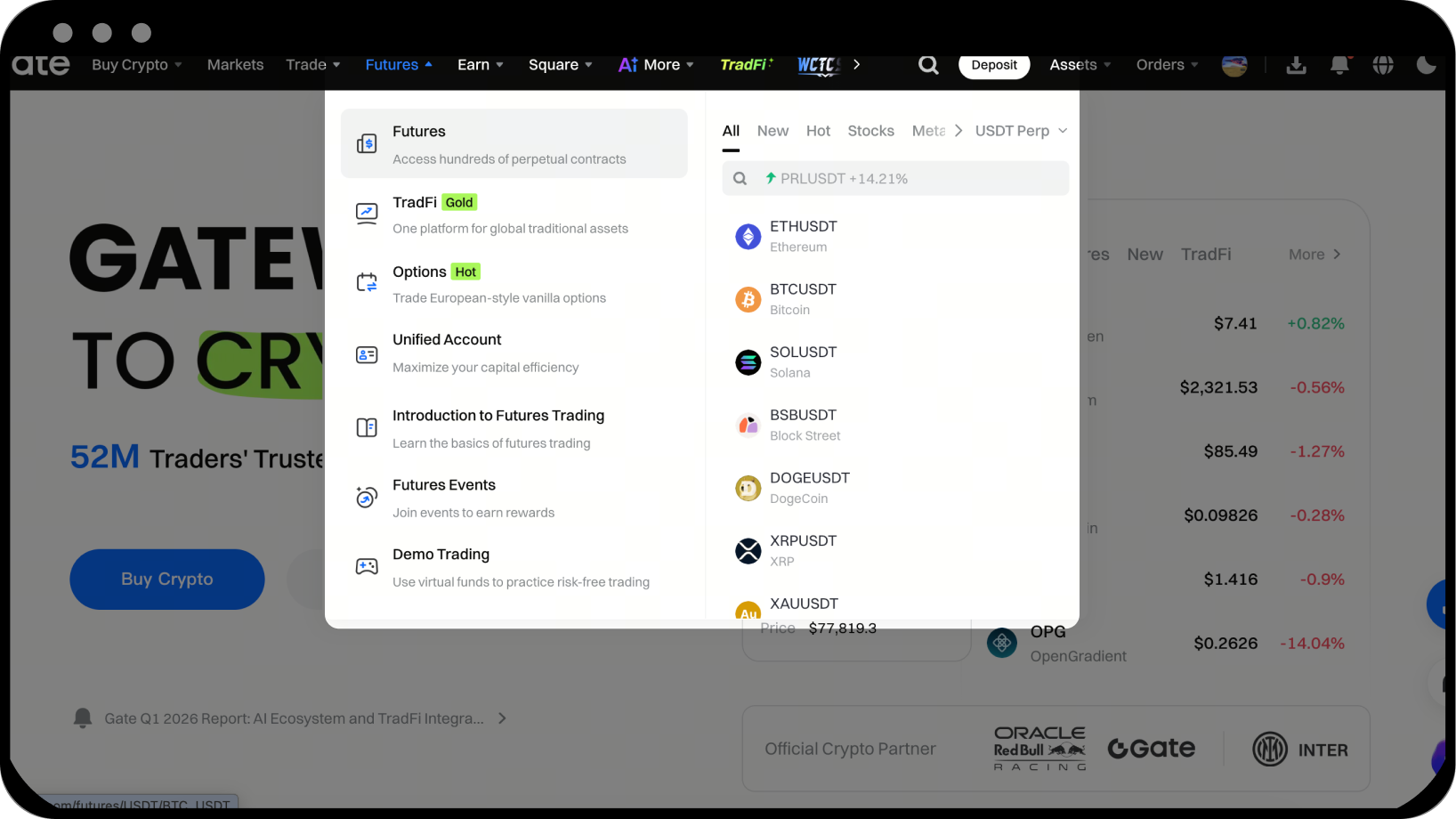
Task: Open the download app icon
Action: tap(1296, 65)
